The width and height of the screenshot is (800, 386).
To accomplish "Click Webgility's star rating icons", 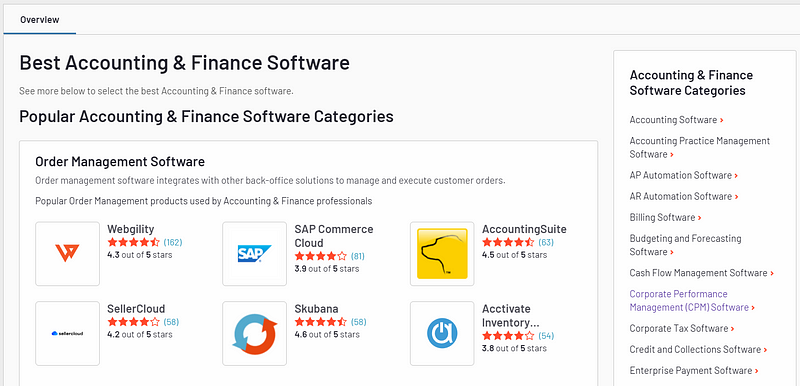I will pos(134,242).
